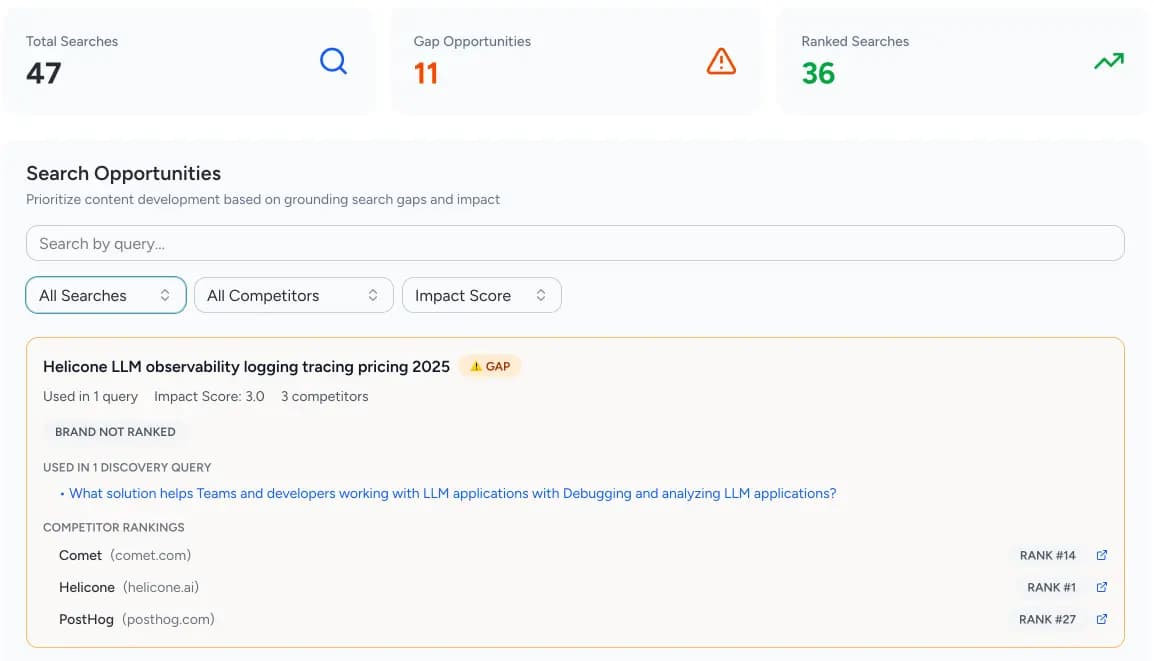Image resolution: width=1154 pixels, height=661 pixels.
Task: Click the trending arrow icon on Ranked Searches card
Action: [1108, 61]
